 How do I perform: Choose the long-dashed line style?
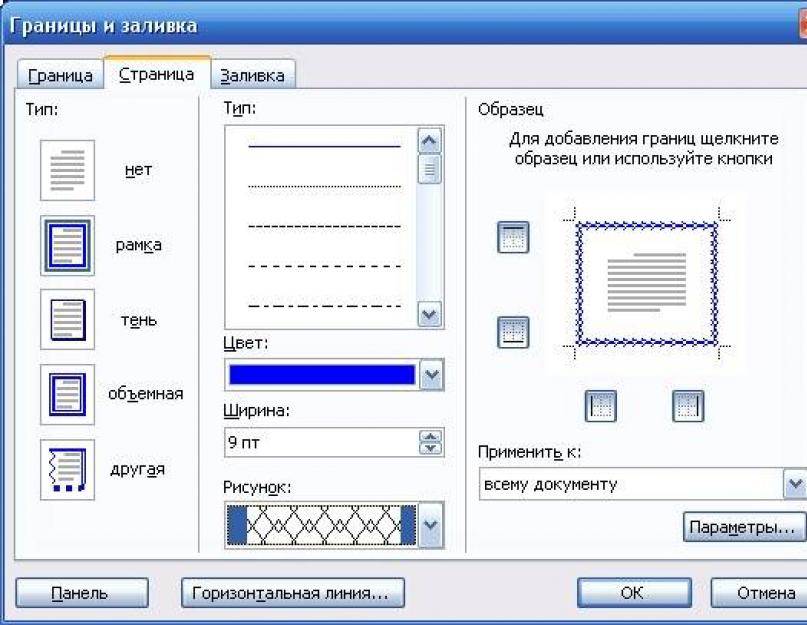(x=324, y=266)
